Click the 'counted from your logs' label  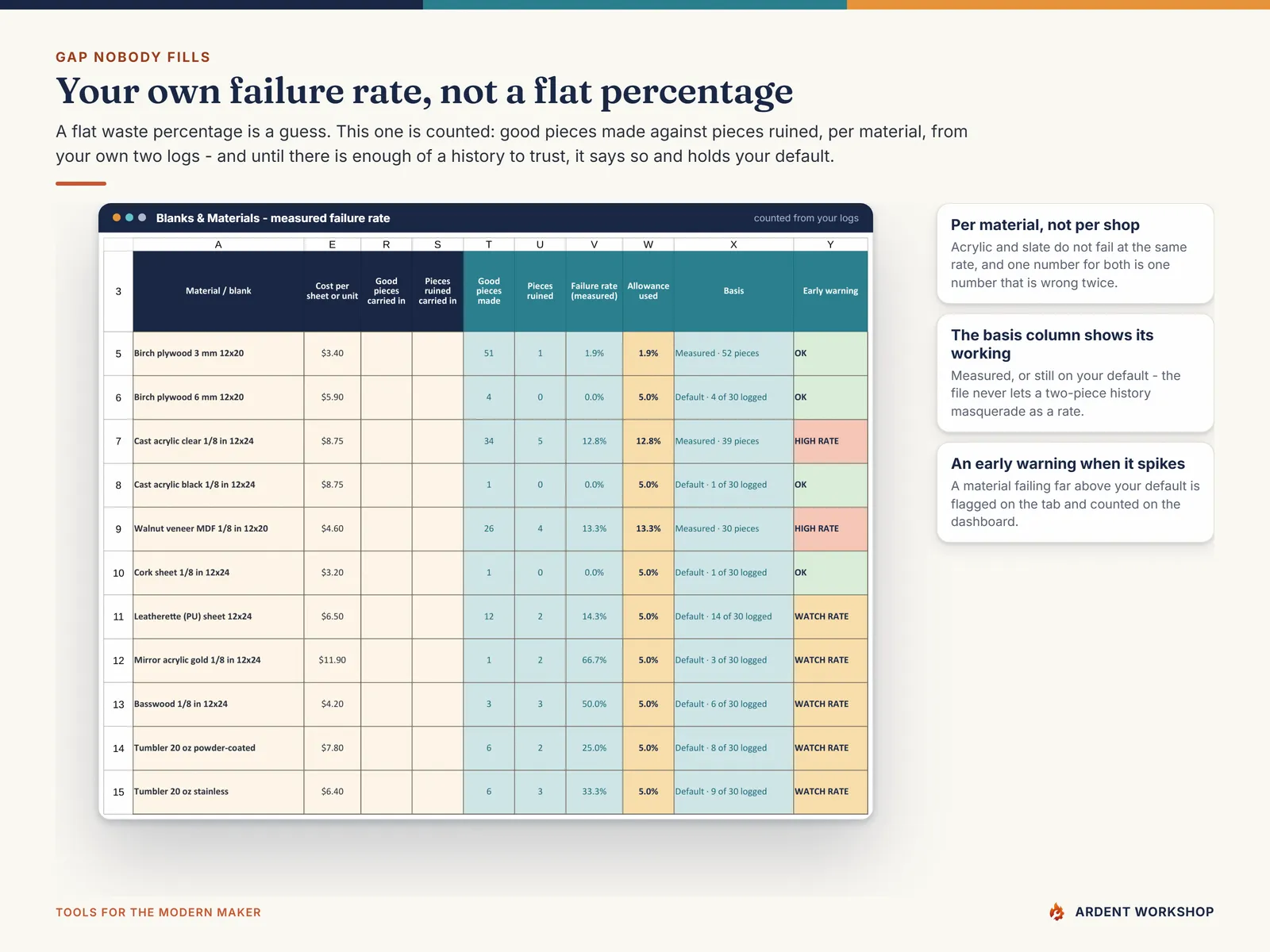pyautogui.click(x=806, y=218)
